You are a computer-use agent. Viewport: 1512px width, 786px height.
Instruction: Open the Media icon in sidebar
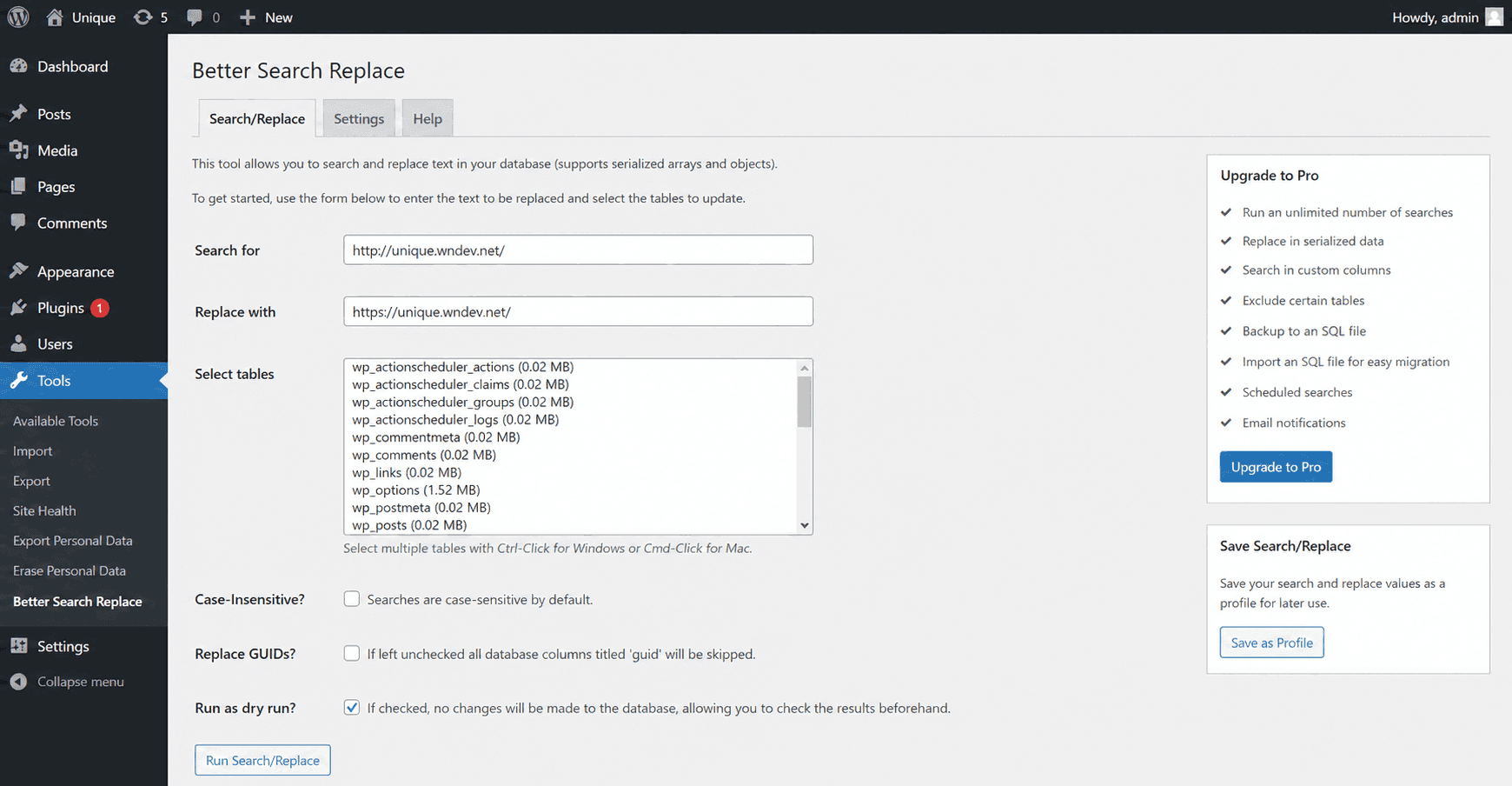pos(18,150)
